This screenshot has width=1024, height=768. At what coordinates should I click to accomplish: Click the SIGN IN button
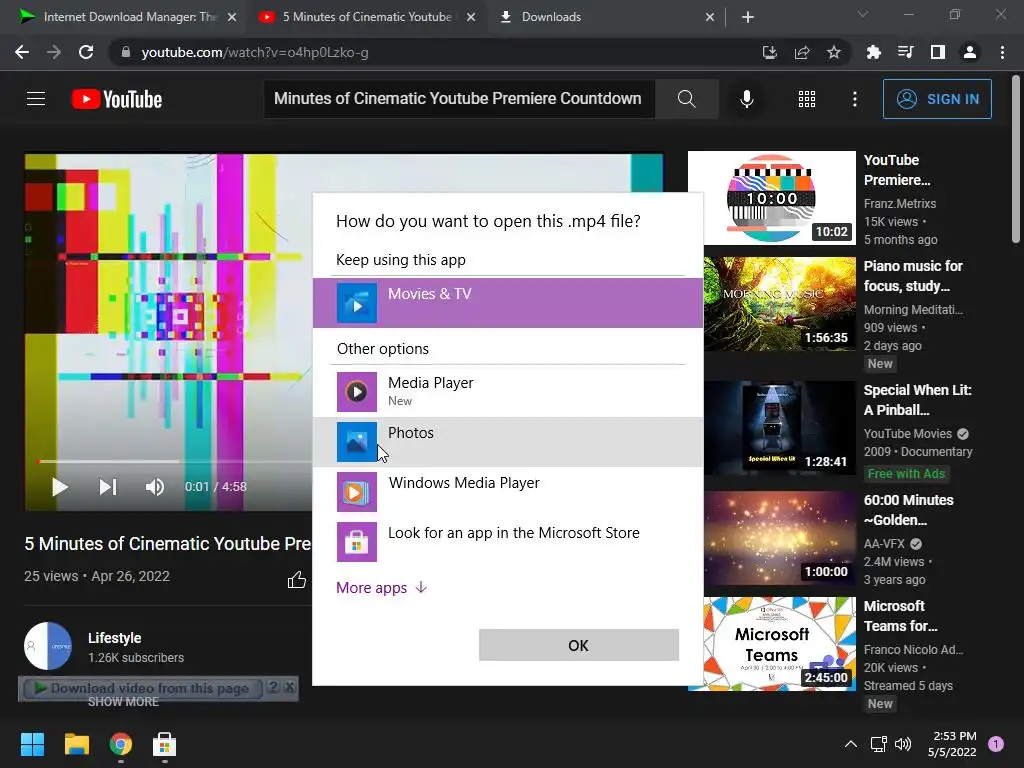coord(937,99)
